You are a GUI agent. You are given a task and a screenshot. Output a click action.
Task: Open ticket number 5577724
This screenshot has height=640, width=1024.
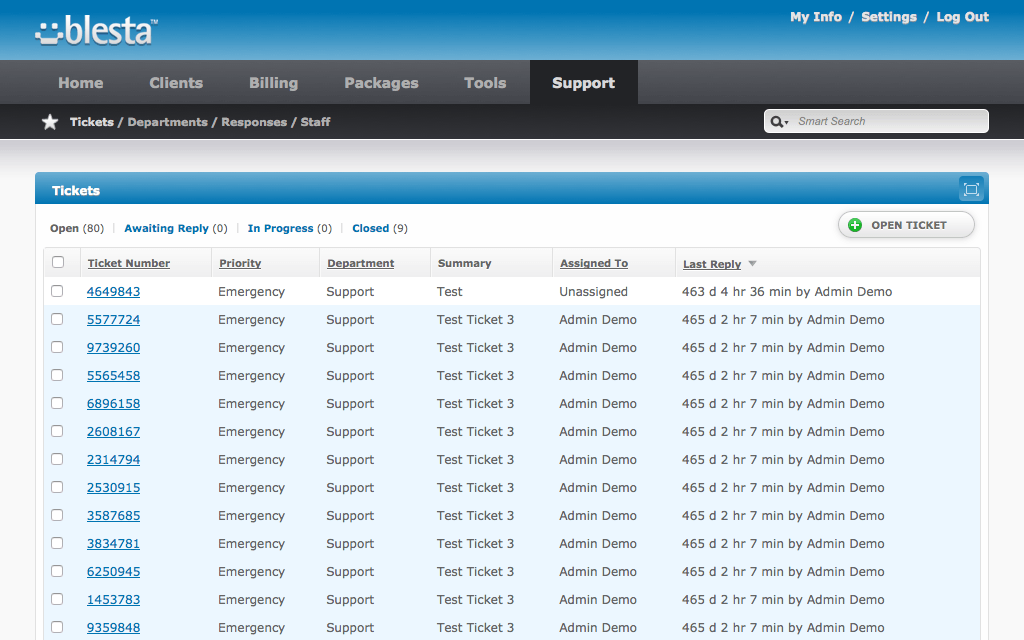[x=113, y=320]
